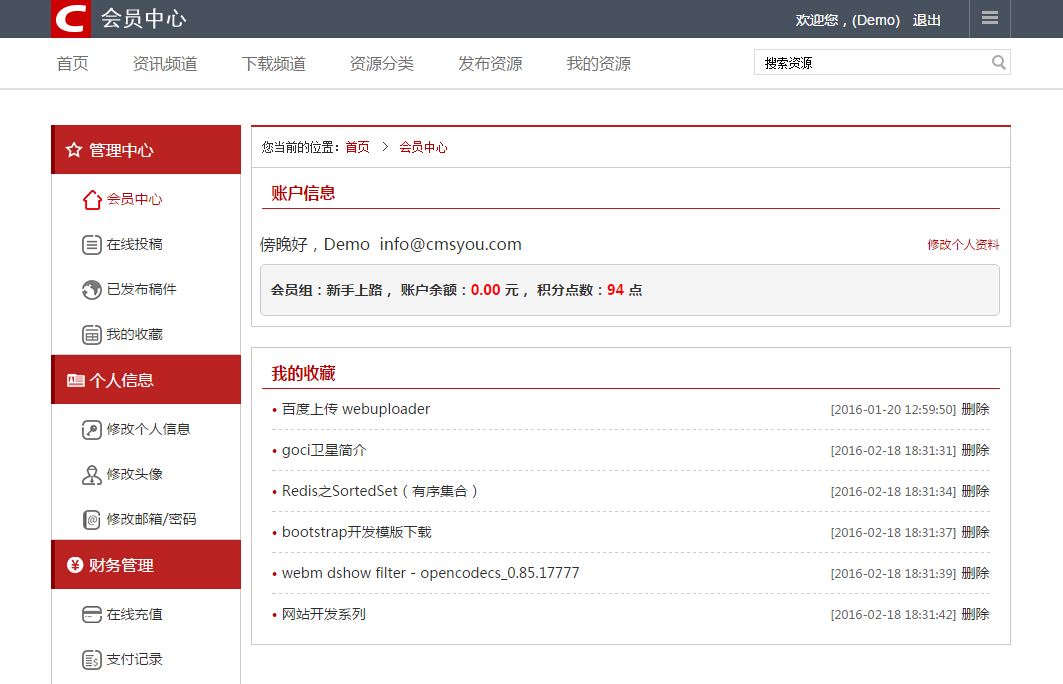The image size is (1063, 684).
Task: Delete the 网站开发系列 favorite
Action: pos(976,614)
